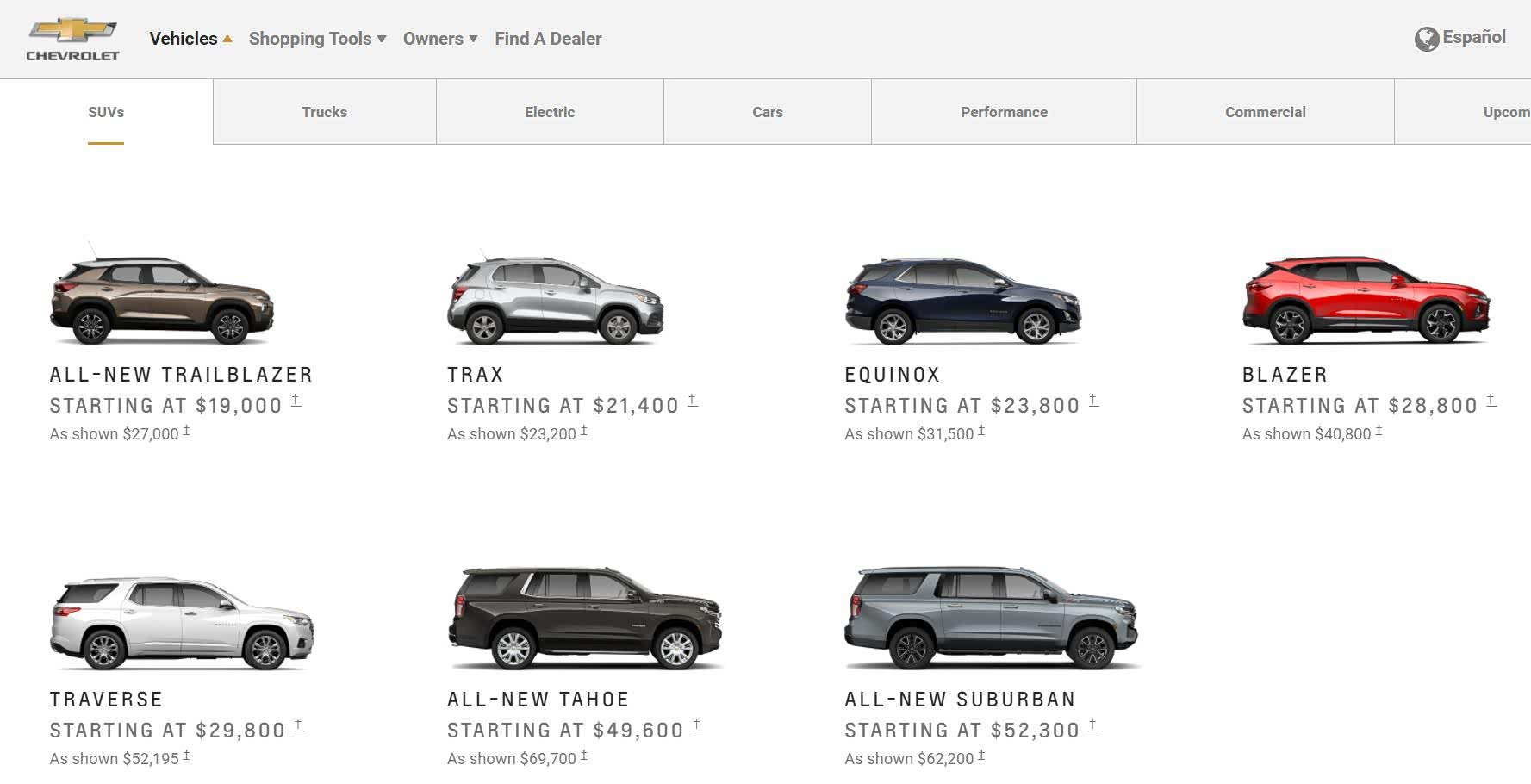Image resolution: width=1531 pixels, height=784 pixels.
Task: Open footnote dagger after Trax $21,400 price
Action: point(693,401)
